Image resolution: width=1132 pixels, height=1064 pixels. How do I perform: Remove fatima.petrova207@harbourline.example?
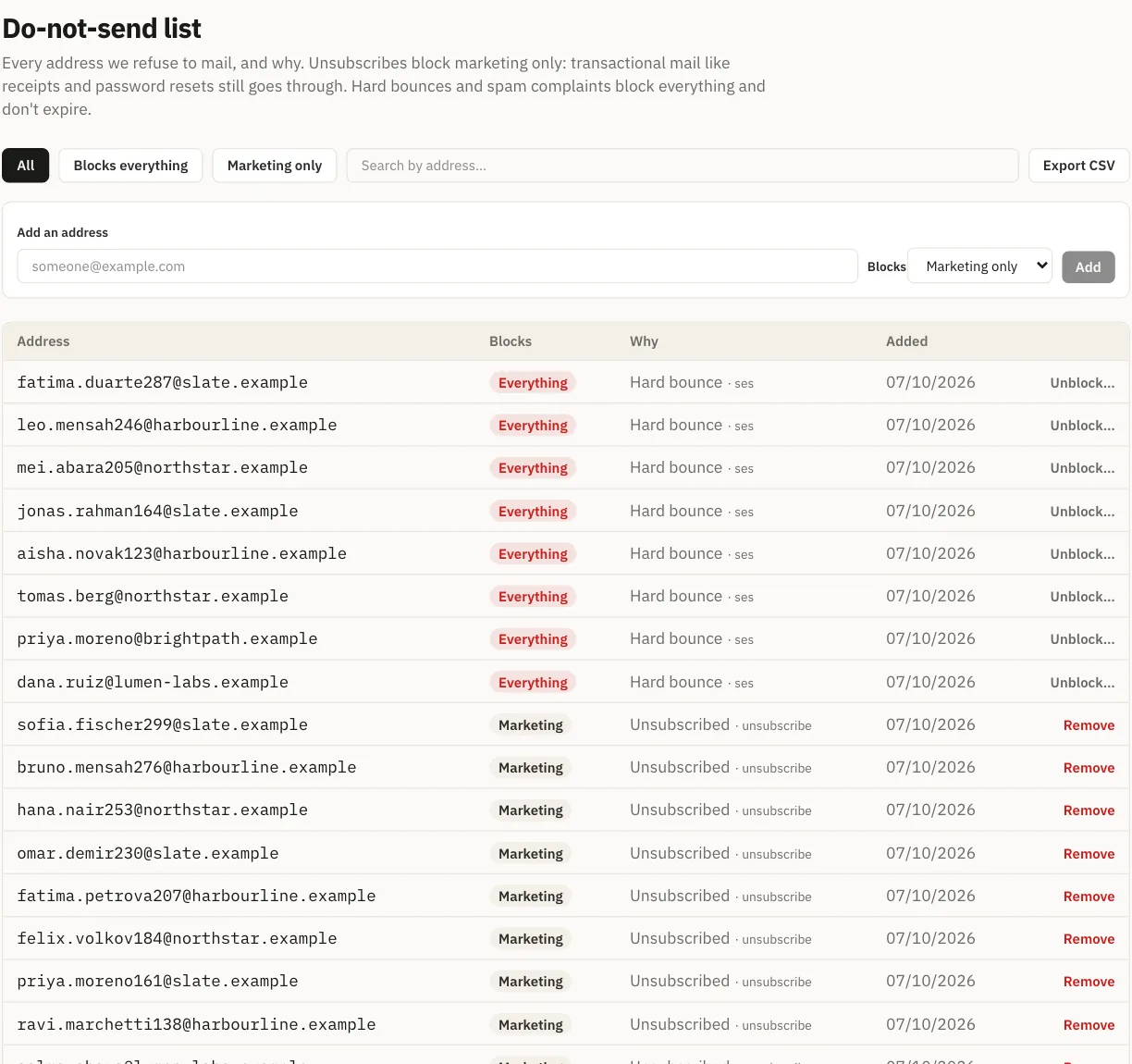click(x=1089, y=897)
